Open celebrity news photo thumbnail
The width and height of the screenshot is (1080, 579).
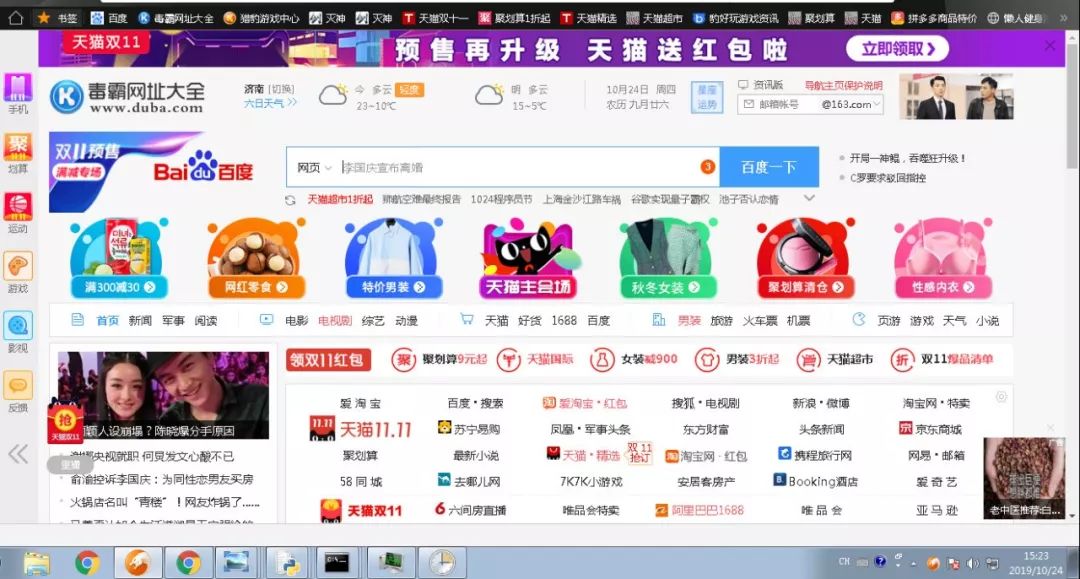163,395
